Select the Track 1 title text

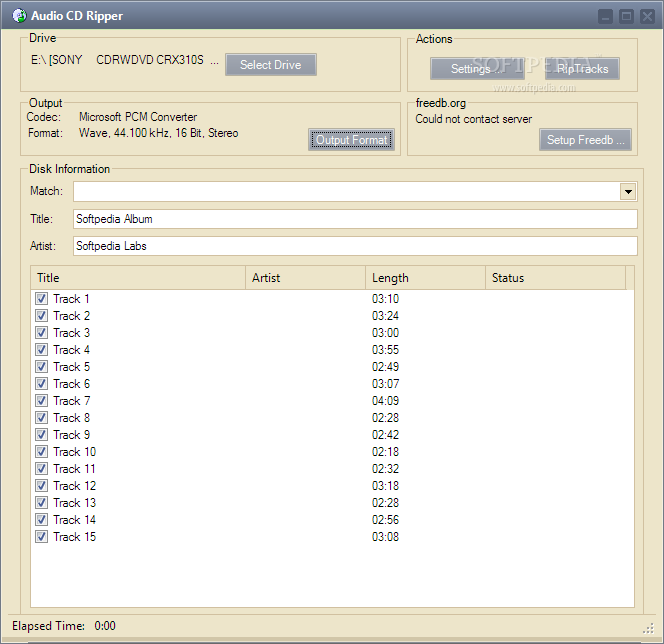pyautogui.click(x=71, y=299)
